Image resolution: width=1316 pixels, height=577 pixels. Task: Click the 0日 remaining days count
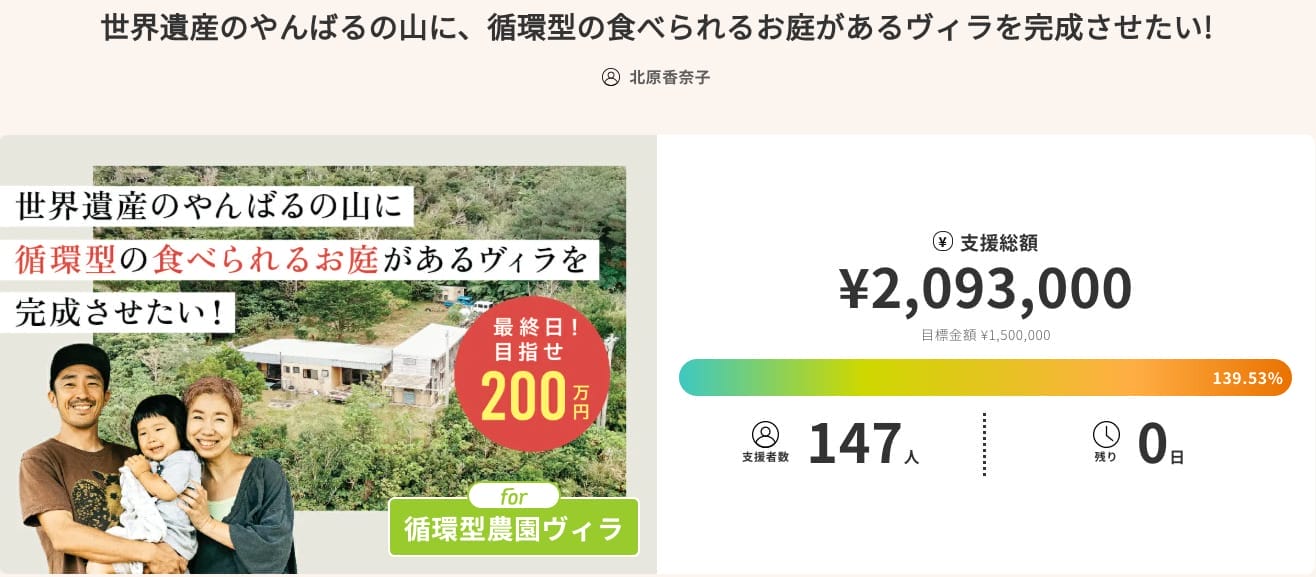point(1160,444)
